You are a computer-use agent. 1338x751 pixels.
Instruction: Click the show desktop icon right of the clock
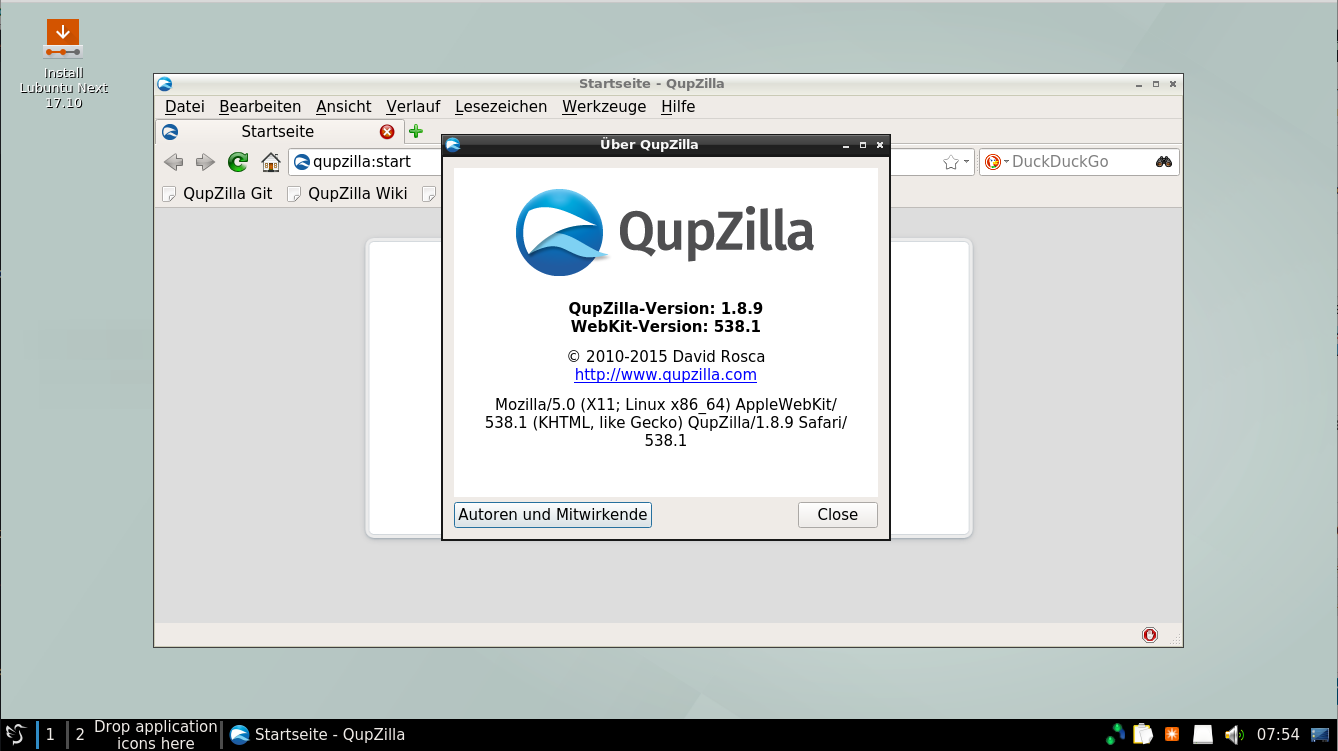pos(1322,735)
